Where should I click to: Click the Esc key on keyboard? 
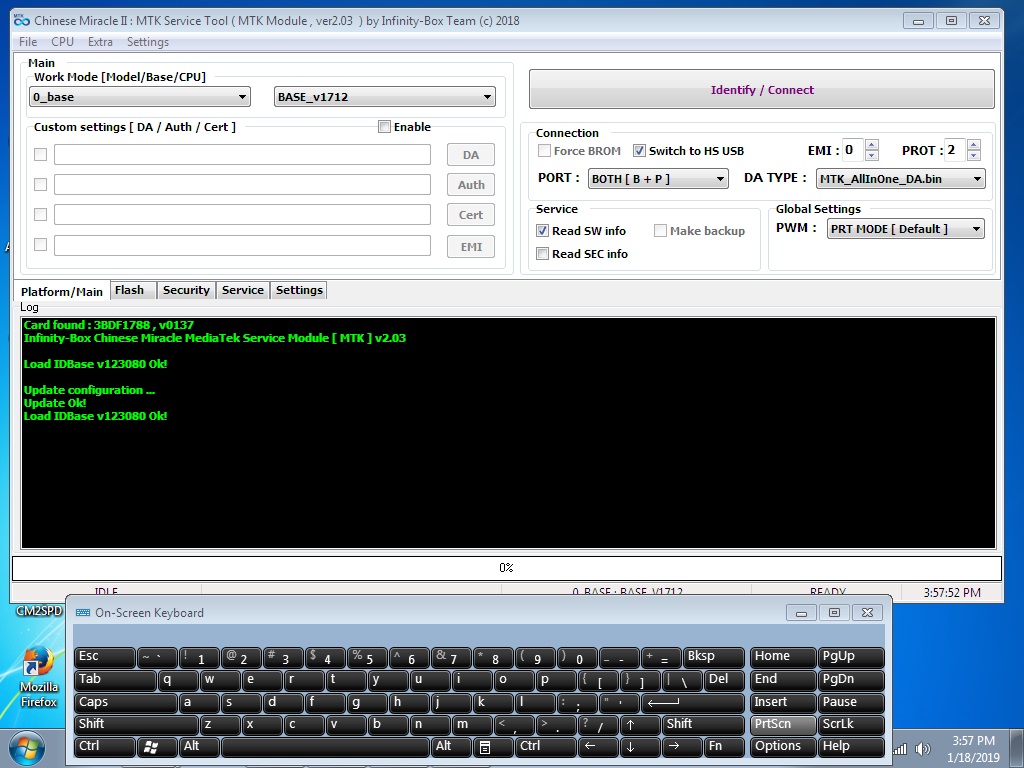click(104, 657)
